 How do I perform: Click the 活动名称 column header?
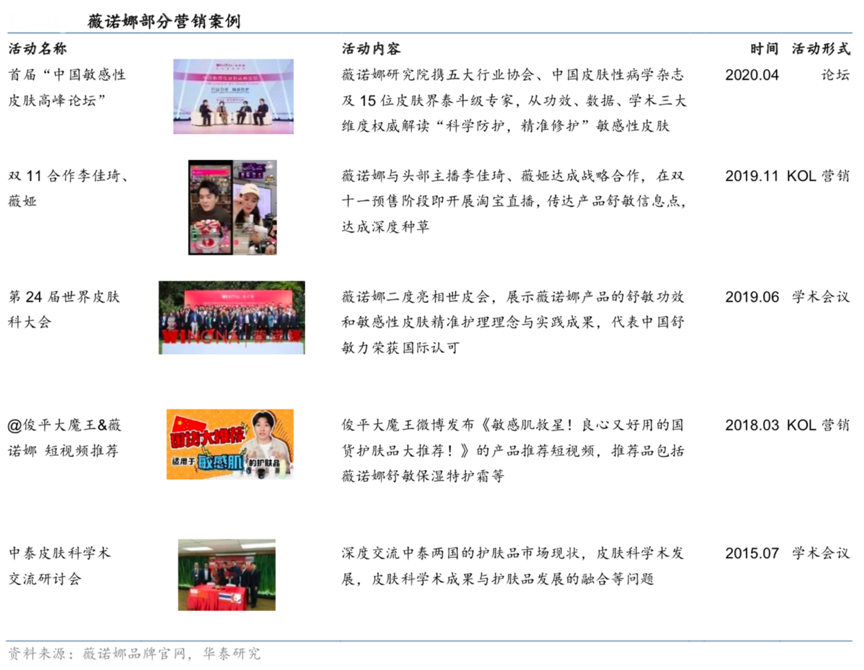point(38,49)
